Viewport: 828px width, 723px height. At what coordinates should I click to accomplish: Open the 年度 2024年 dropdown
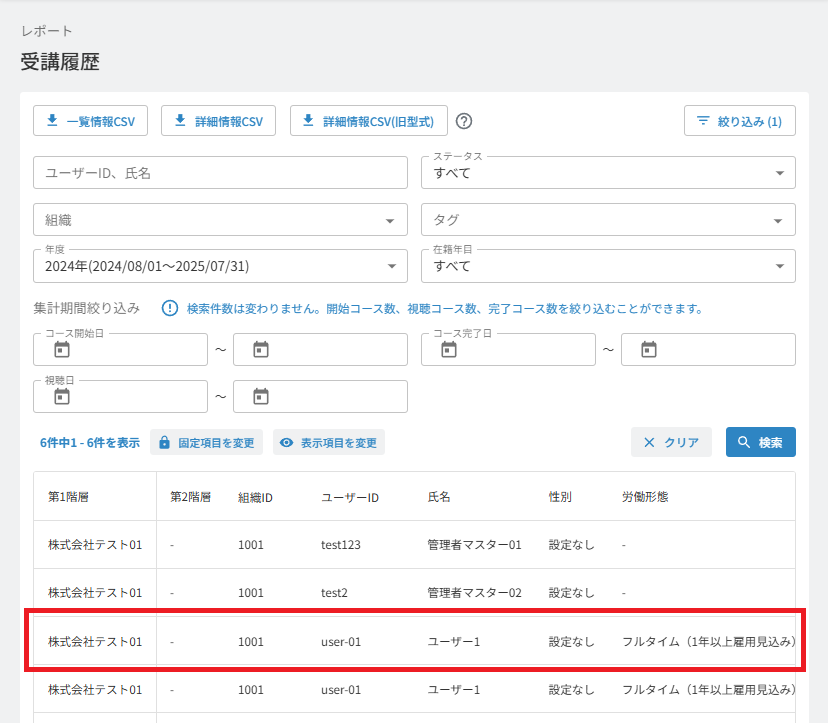[220, 266]
